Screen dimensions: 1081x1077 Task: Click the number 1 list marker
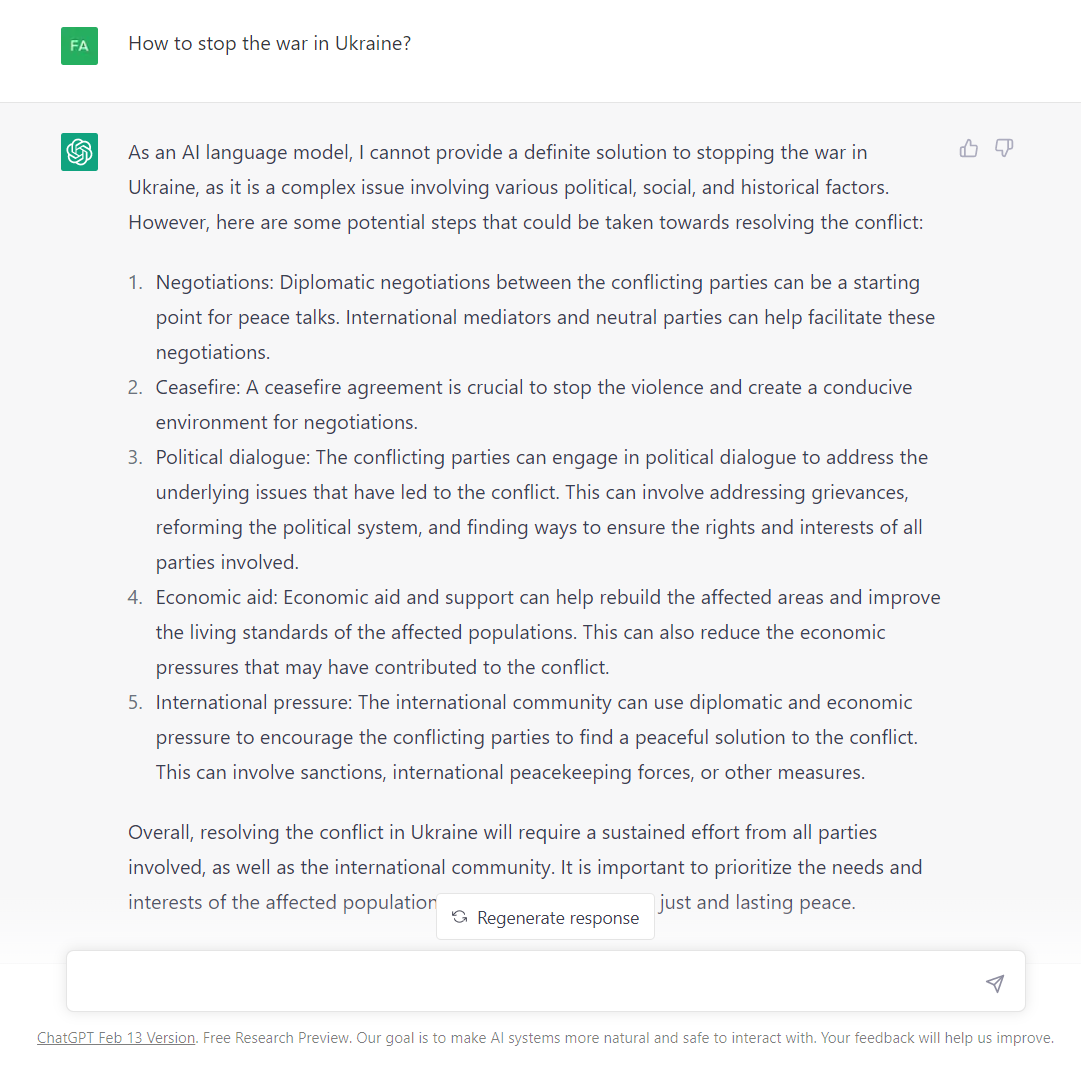click(135, 283)
